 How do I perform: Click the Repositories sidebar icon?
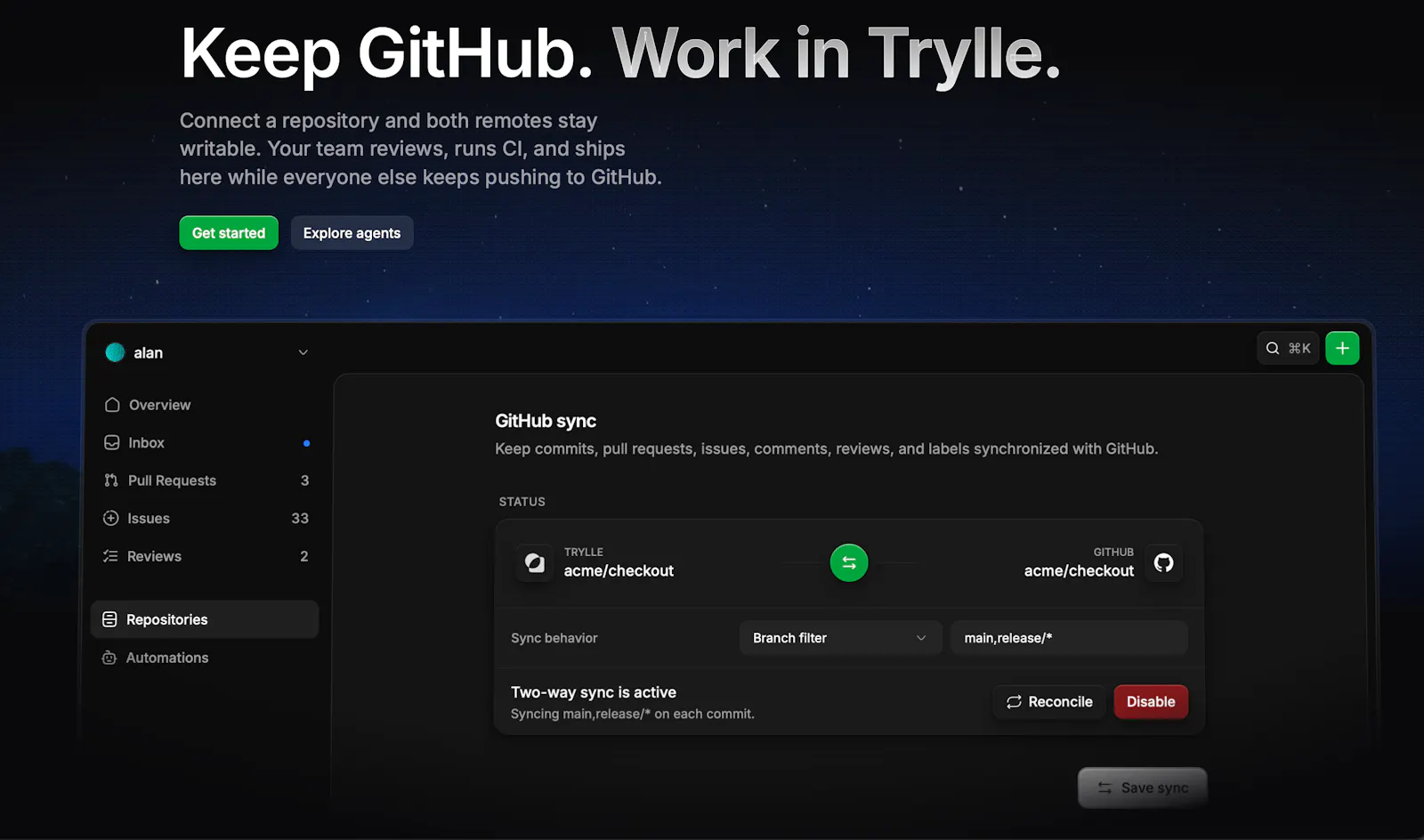click(109, 619)
